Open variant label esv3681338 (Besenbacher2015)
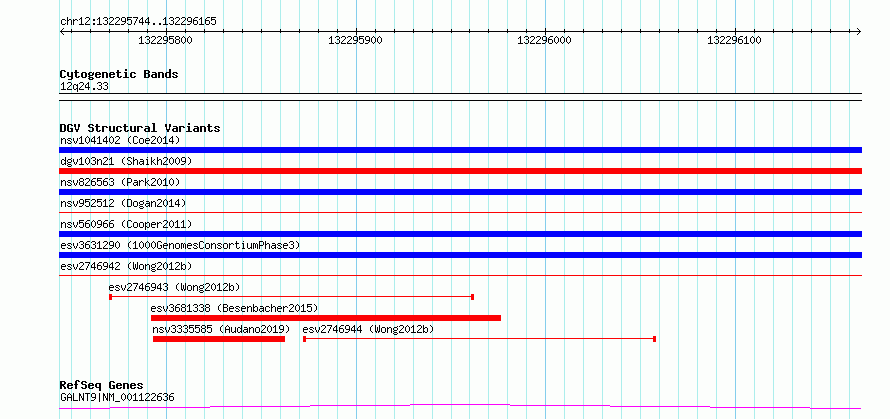890x419 pixels. (234, 308)
